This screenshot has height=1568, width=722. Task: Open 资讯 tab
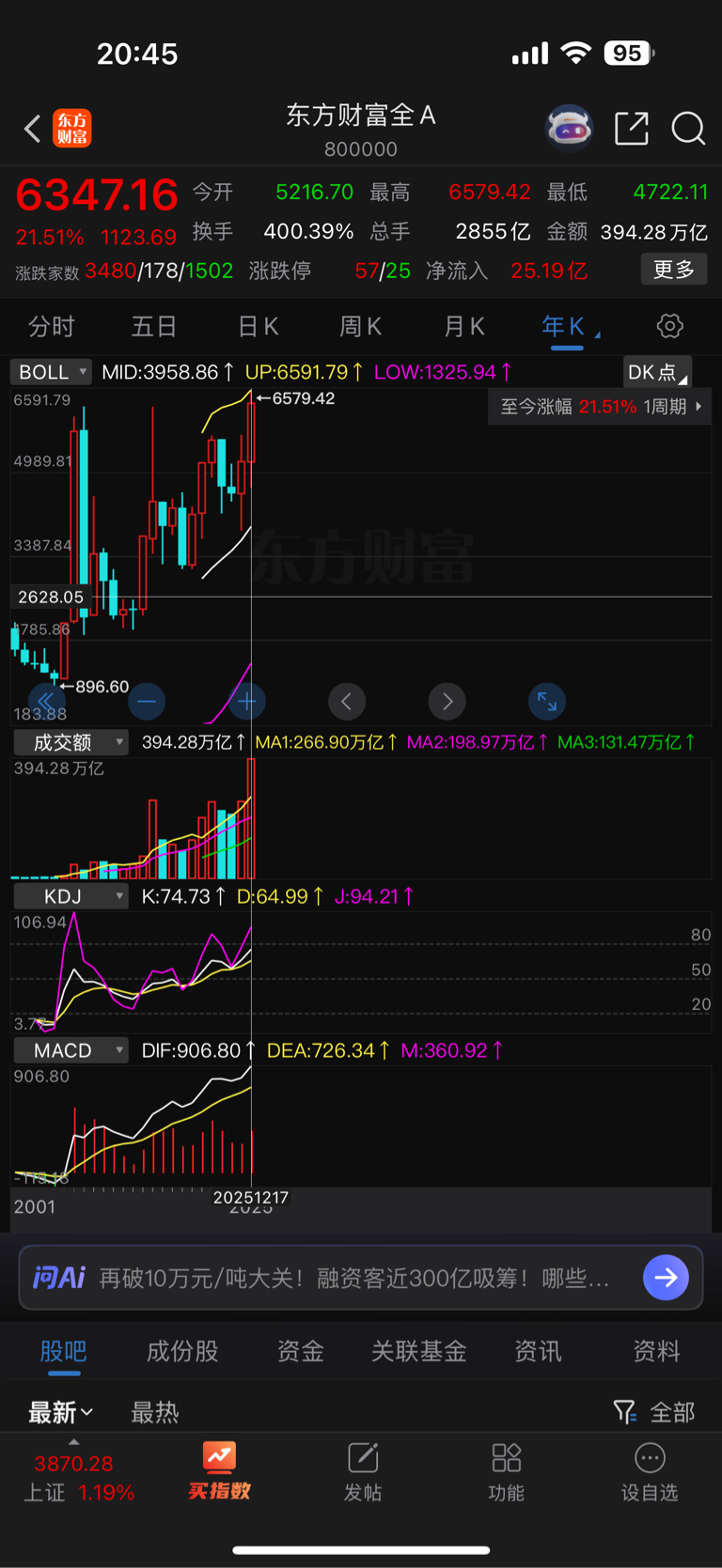(x=538, y=1351)
